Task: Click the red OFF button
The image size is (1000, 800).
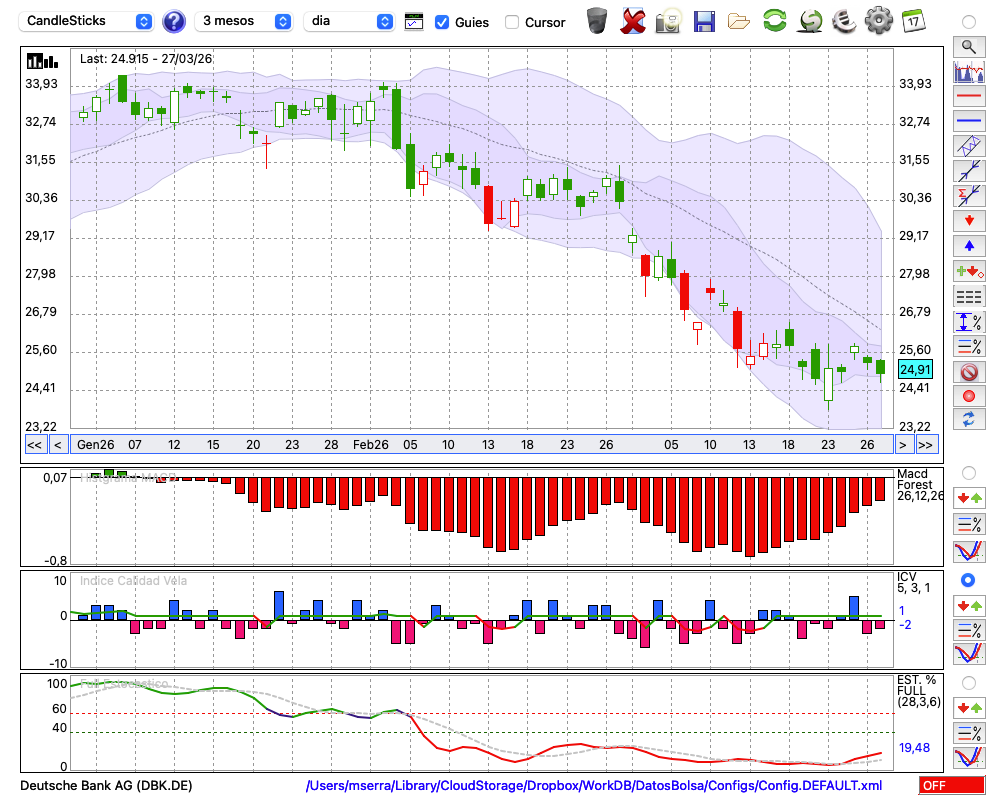Action: pos(951,786)
